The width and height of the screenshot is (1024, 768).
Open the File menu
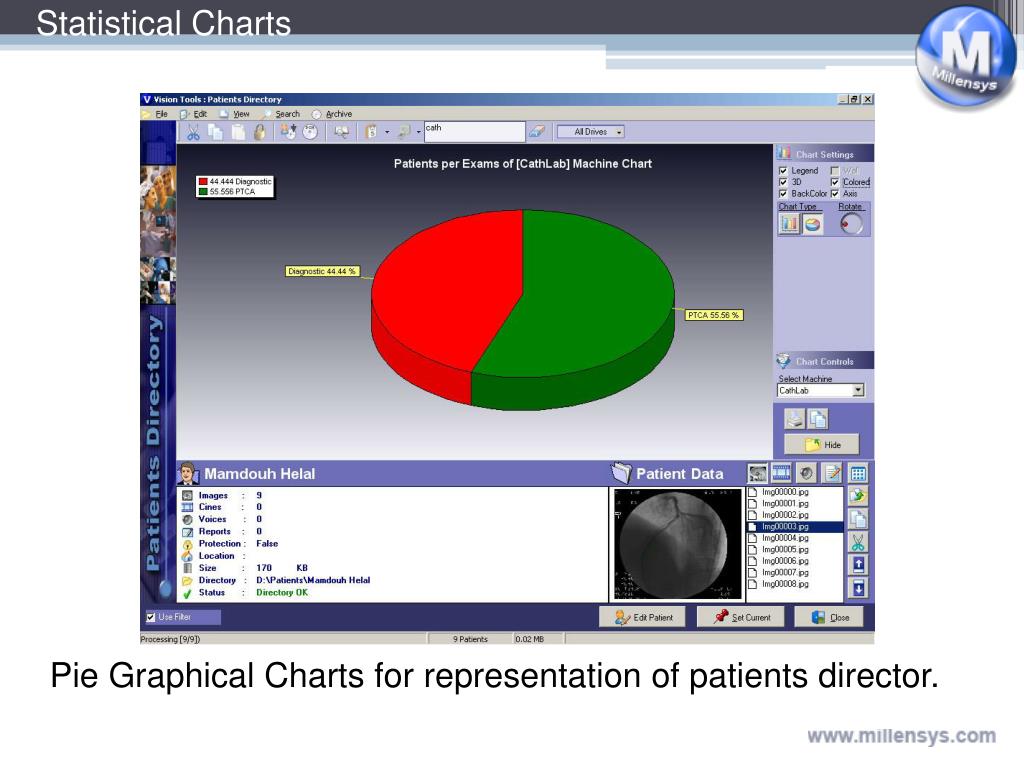tap(161, 114)
